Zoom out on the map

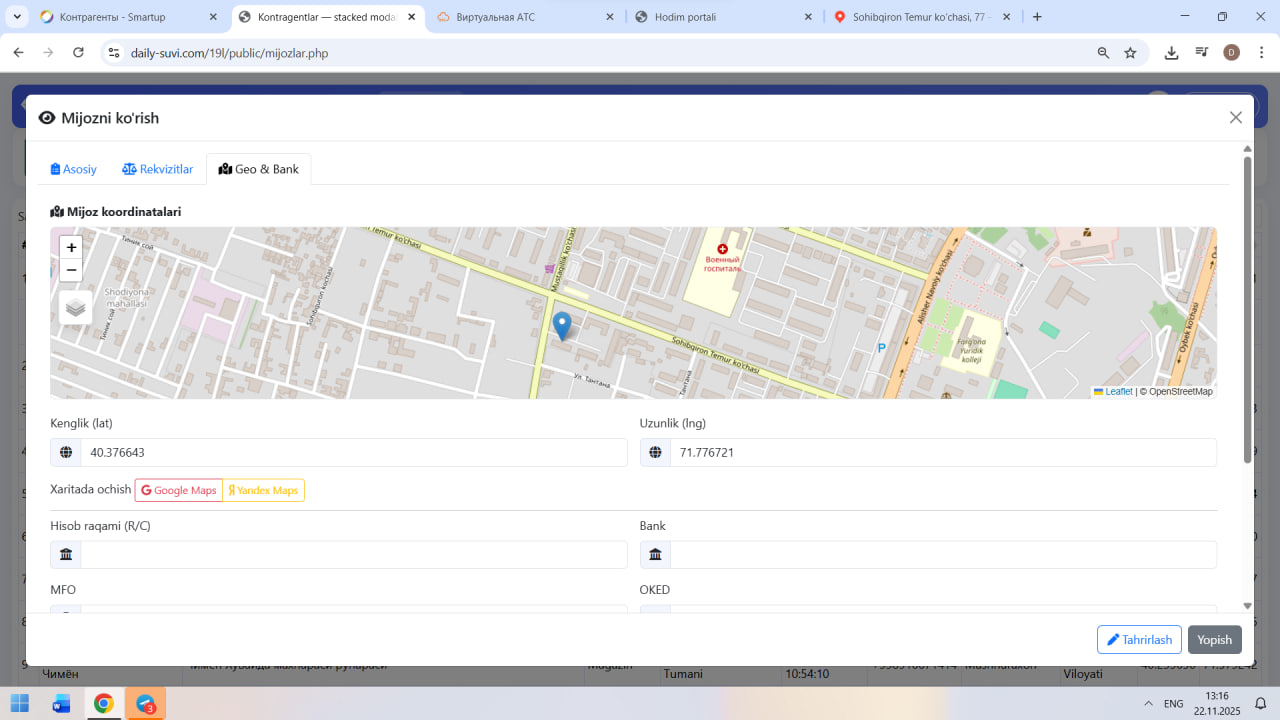71,270
